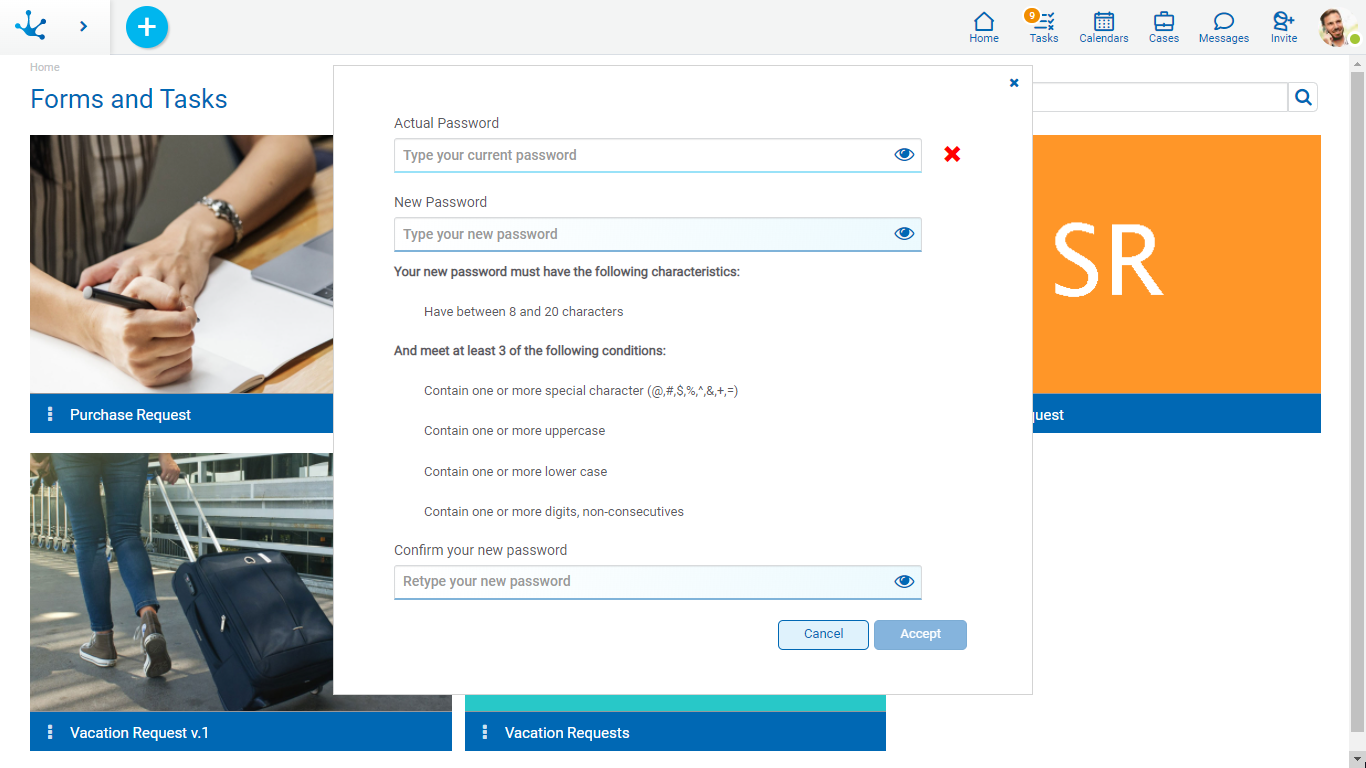The height and width of the screenshot is (768, 1366).
Task: Open the Messages chat icon
Action: 1223,27
